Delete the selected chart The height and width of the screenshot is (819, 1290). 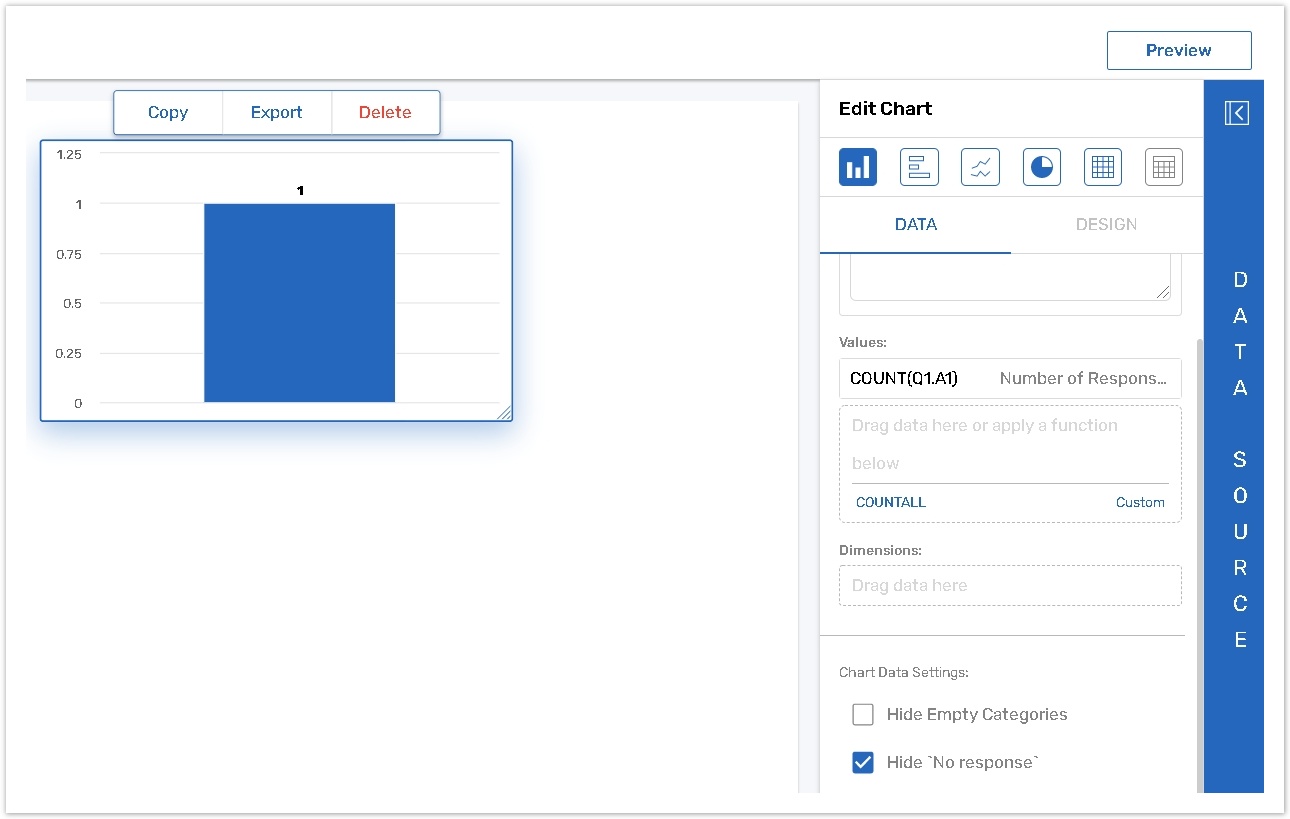coord(385,112)
